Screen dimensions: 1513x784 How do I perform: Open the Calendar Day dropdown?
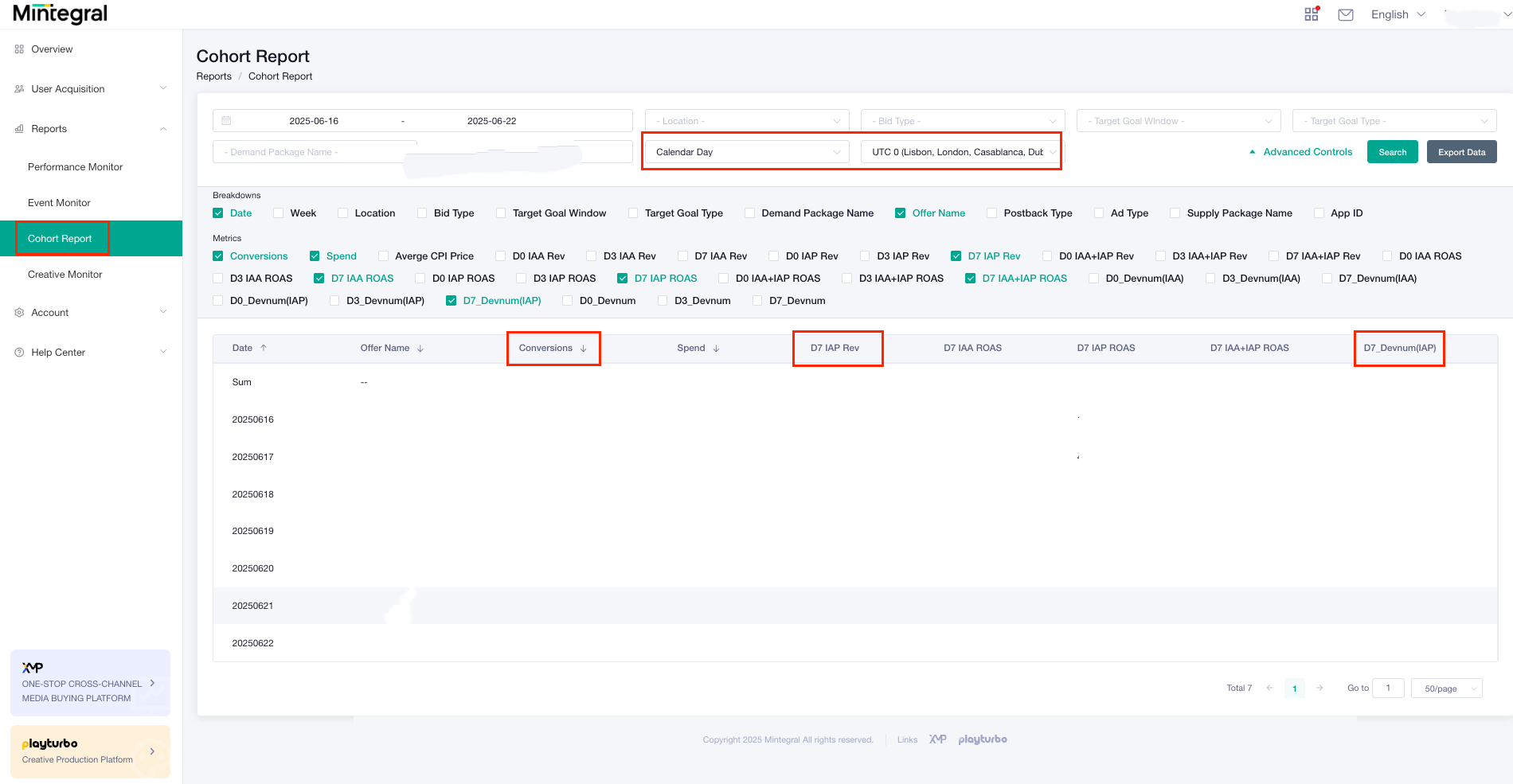tap(745, 151)
